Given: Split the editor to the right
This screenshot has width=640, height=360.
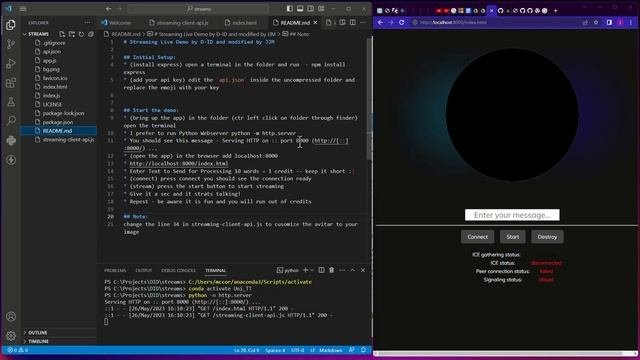Looking at the screenshot, I should point(353,22).
